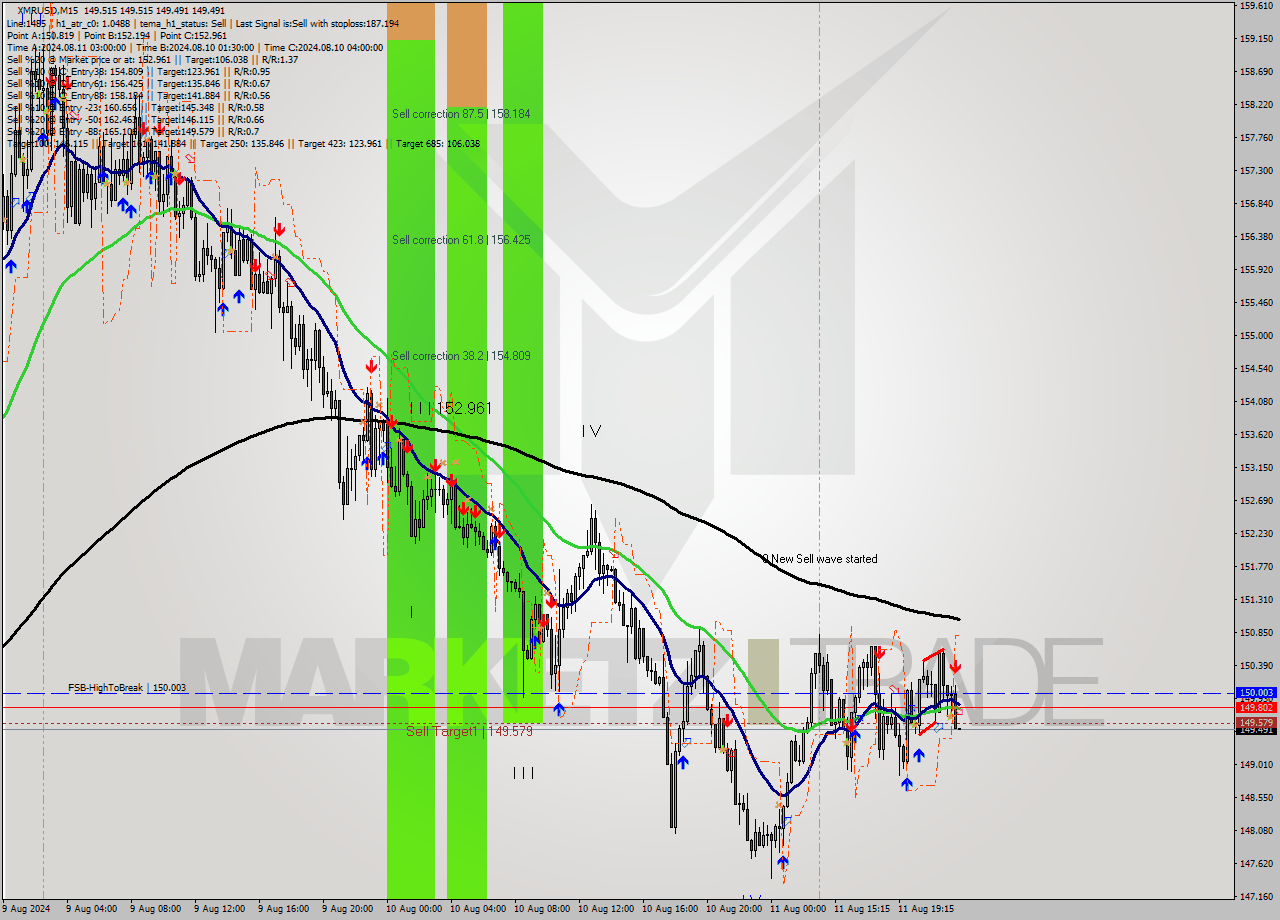This screenshot has width=1280, height=920.
Task: Click the 'Sell correction 38.2 | 154.809' label
Action: pos(461,356)
